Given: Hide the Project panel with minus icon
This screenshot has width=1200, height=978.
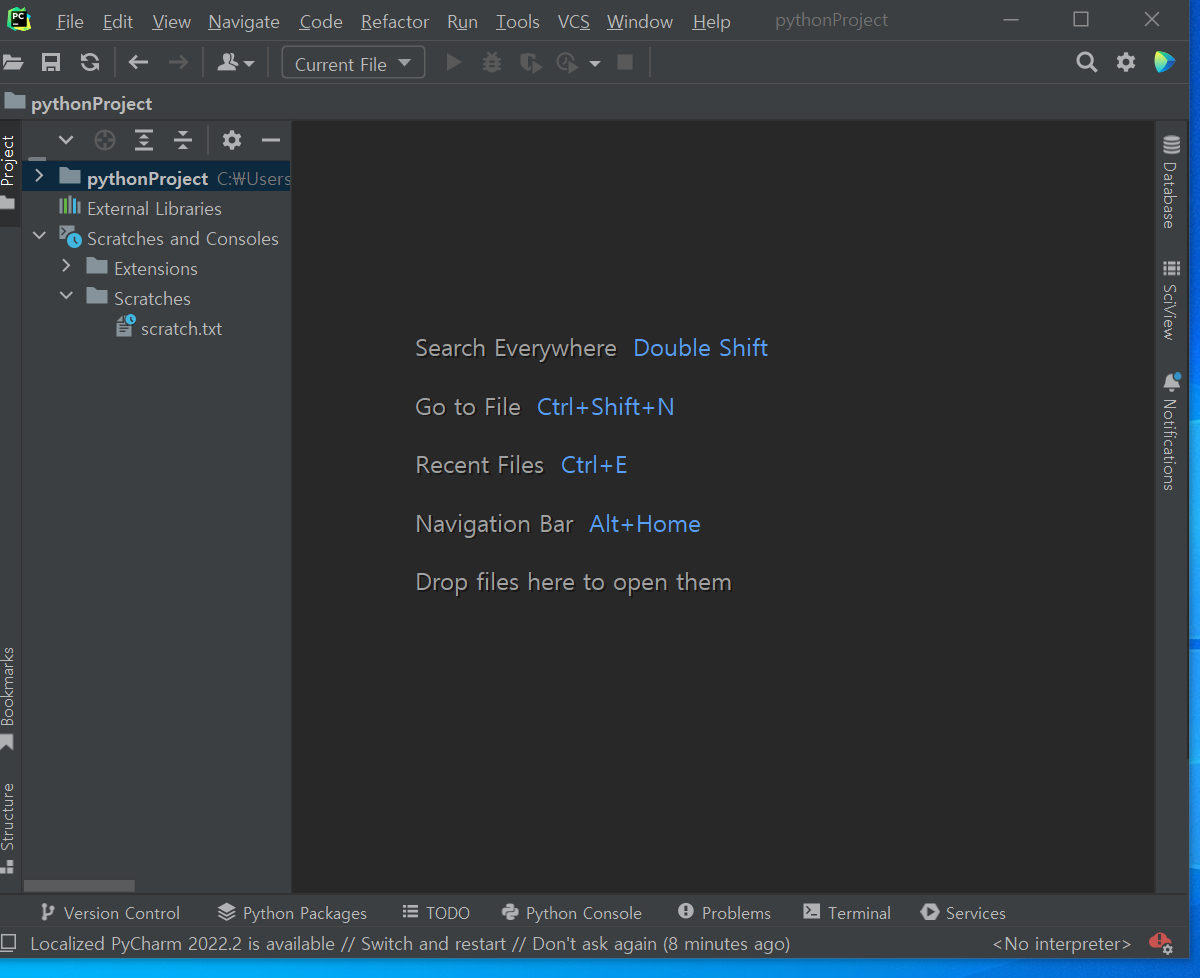Looking at the screenshot, I should click(x=270, y=140).
